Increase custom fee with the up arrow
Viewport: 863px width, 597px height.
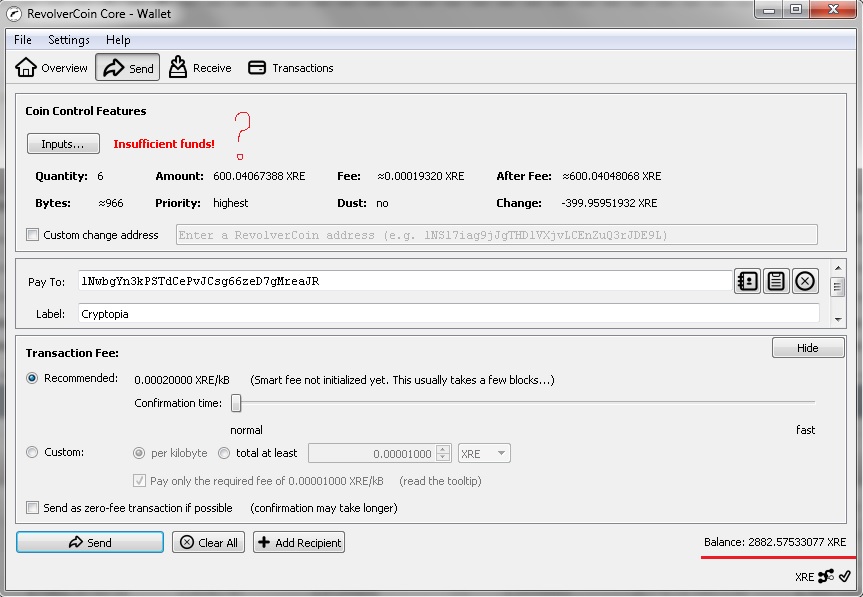pyautogui.click(x=443, y=448)
